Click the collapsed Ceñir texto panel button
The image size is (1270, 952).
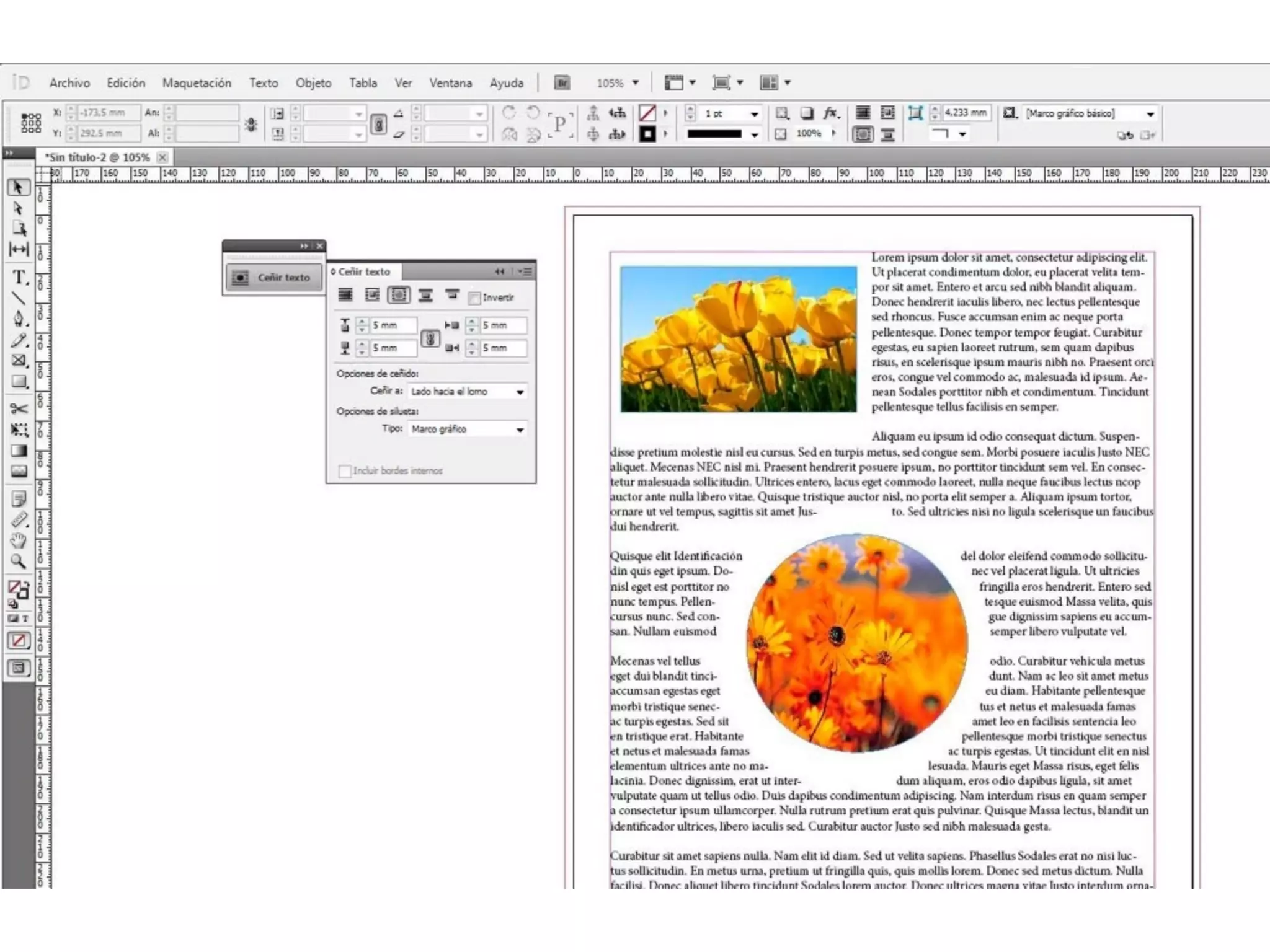pyautogui.click(x=274, y=277)
